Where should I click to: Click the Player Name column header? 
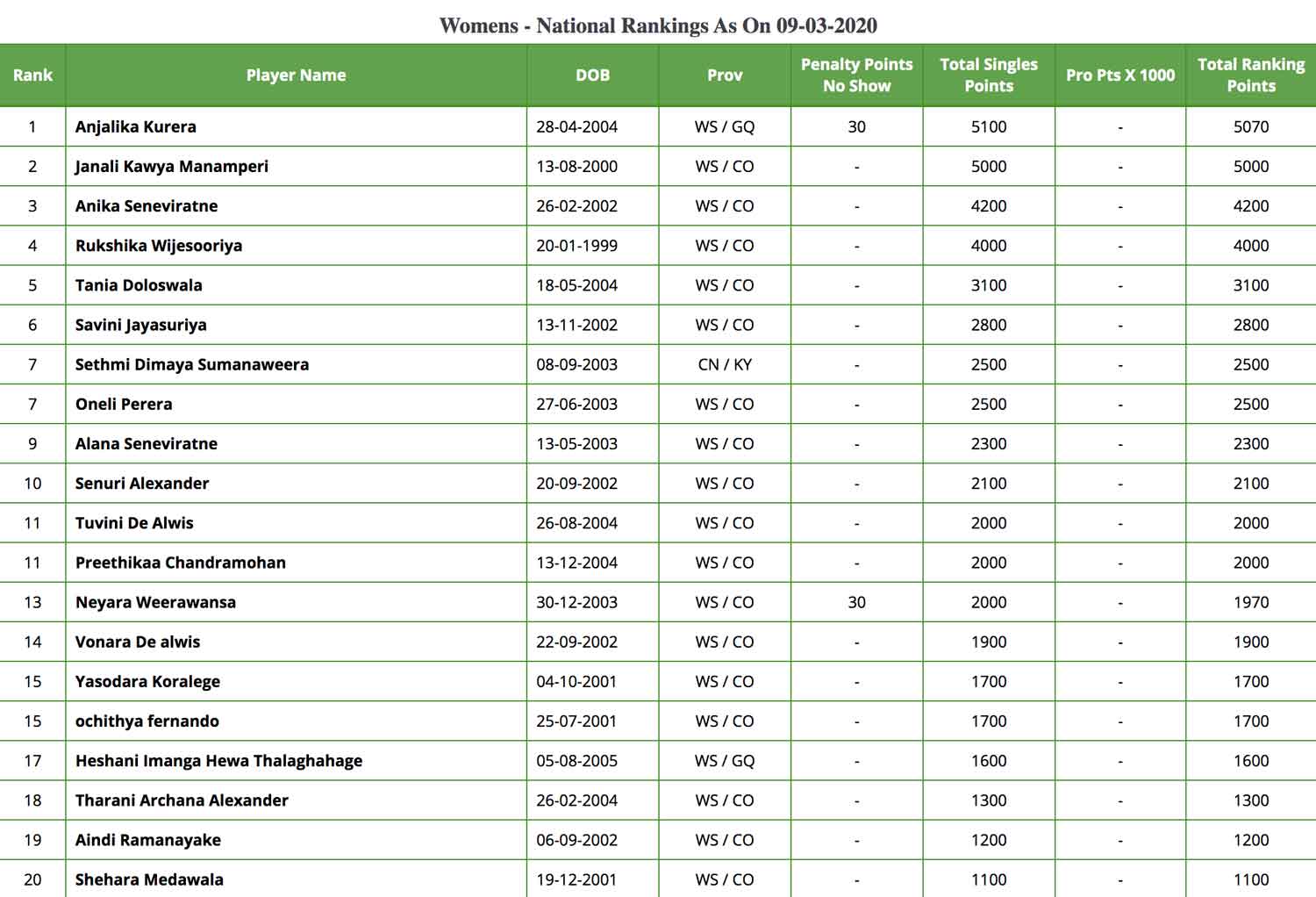(x=296, y=75)
